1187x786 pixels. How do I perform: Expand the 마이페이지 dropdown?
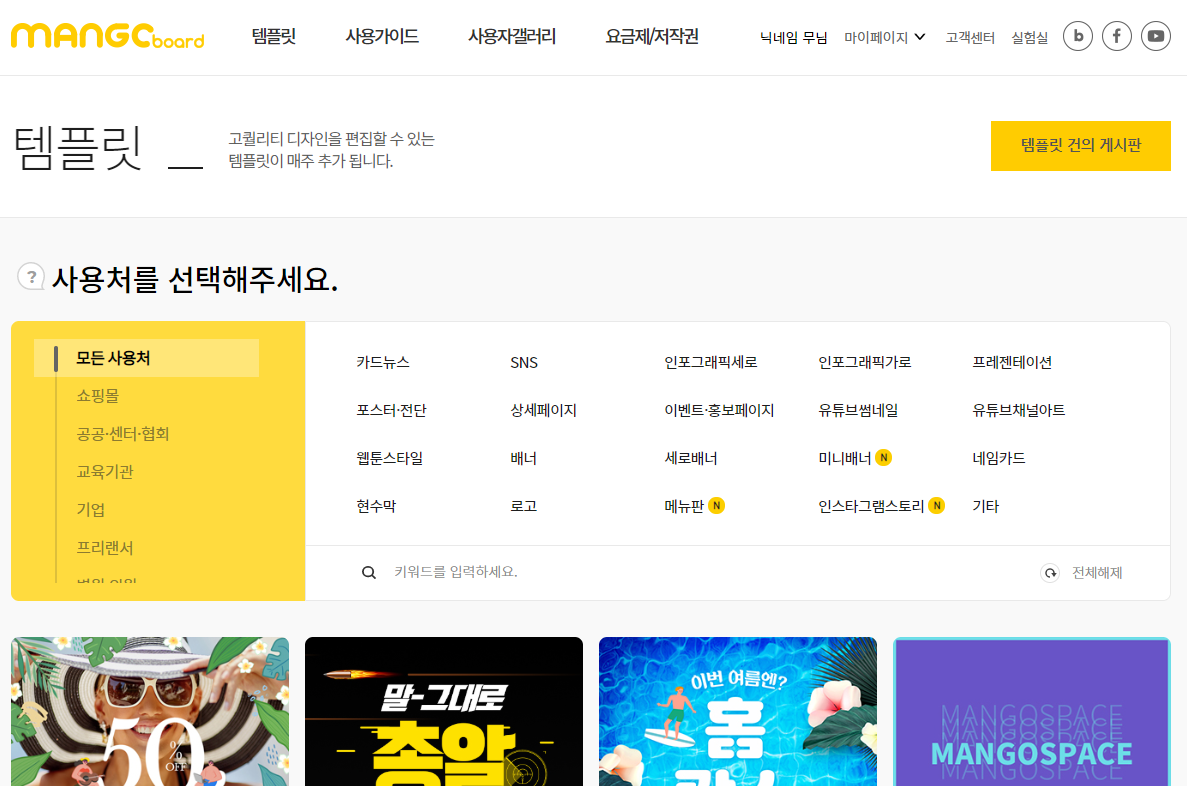(884, 37)
